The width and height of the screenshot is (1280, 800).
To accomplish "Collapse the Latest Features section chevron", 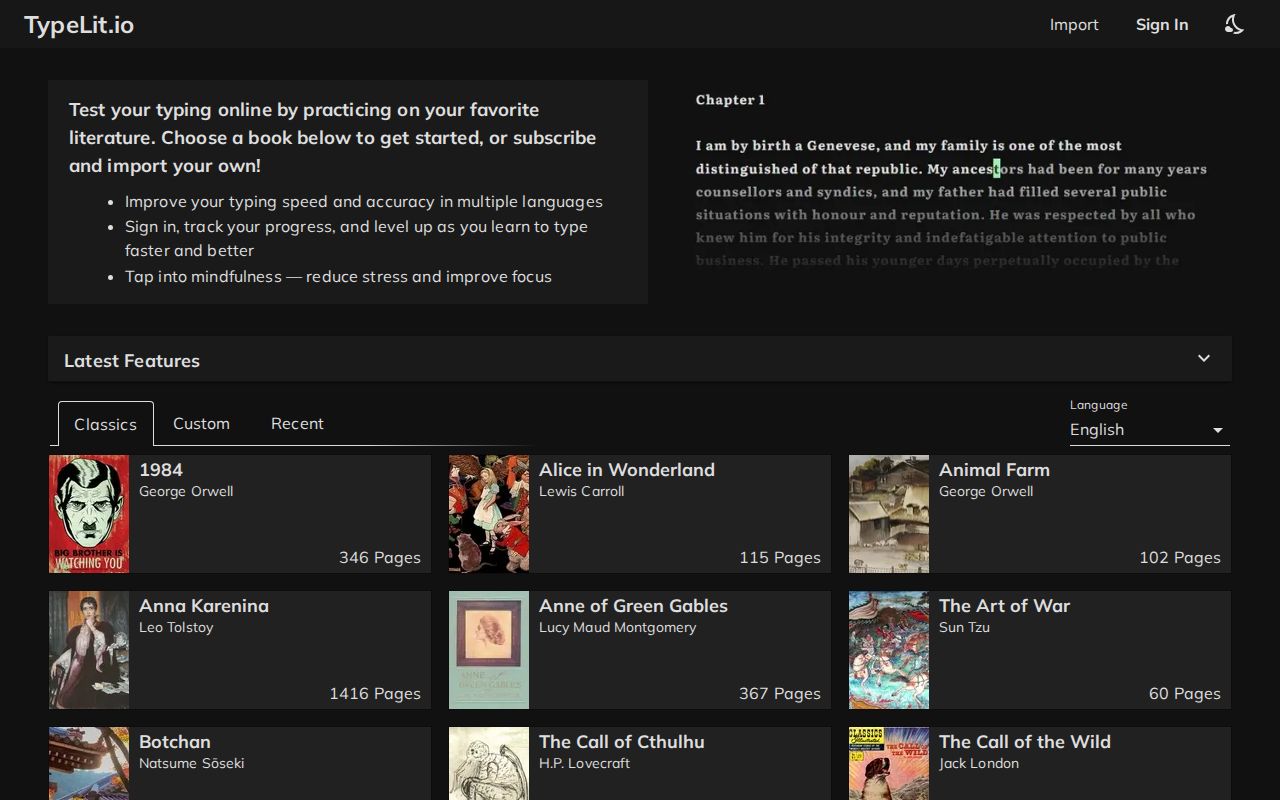I will point(1203,358).
